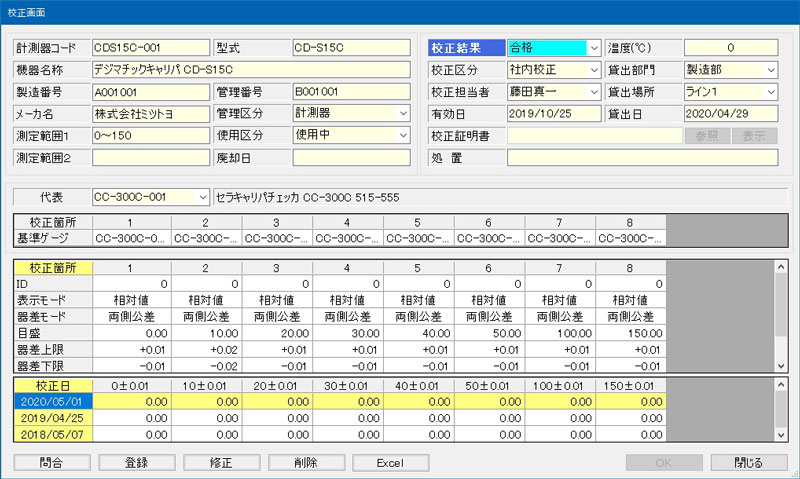Click the 削除 button
Viewport: 800px width, 479px height.
click(x=306, y=463)
